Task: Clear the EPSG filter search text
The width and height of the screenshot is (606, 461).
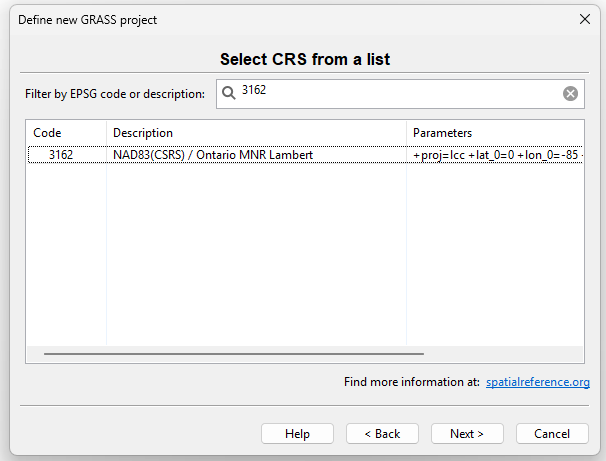Action: coord(570,94)
